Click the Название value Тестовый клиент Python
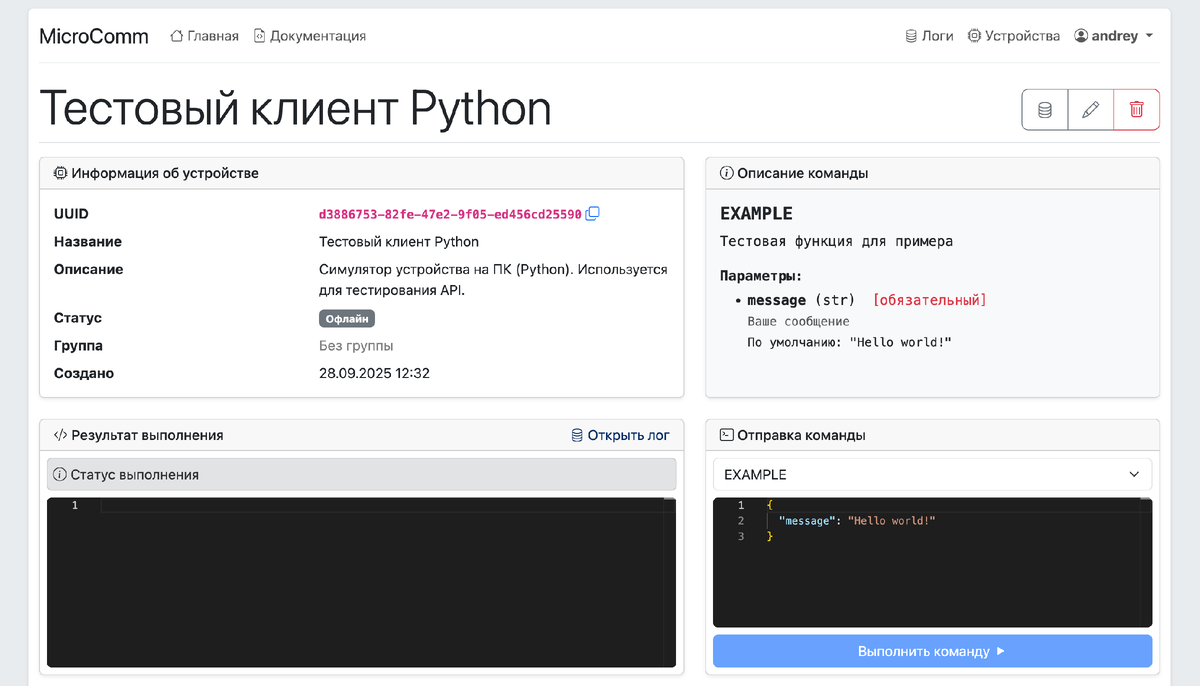 [399, 242]
